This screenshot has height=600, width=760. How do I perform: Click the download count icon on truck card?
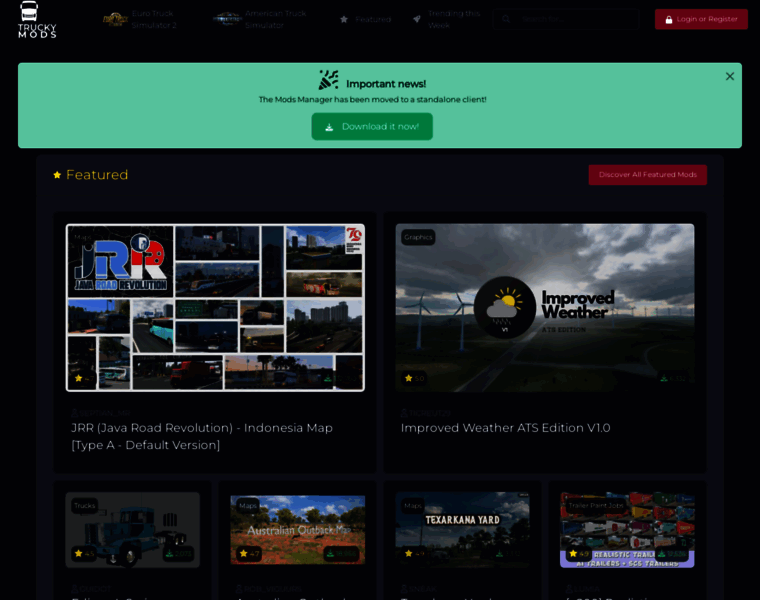[x=170, y=553]
